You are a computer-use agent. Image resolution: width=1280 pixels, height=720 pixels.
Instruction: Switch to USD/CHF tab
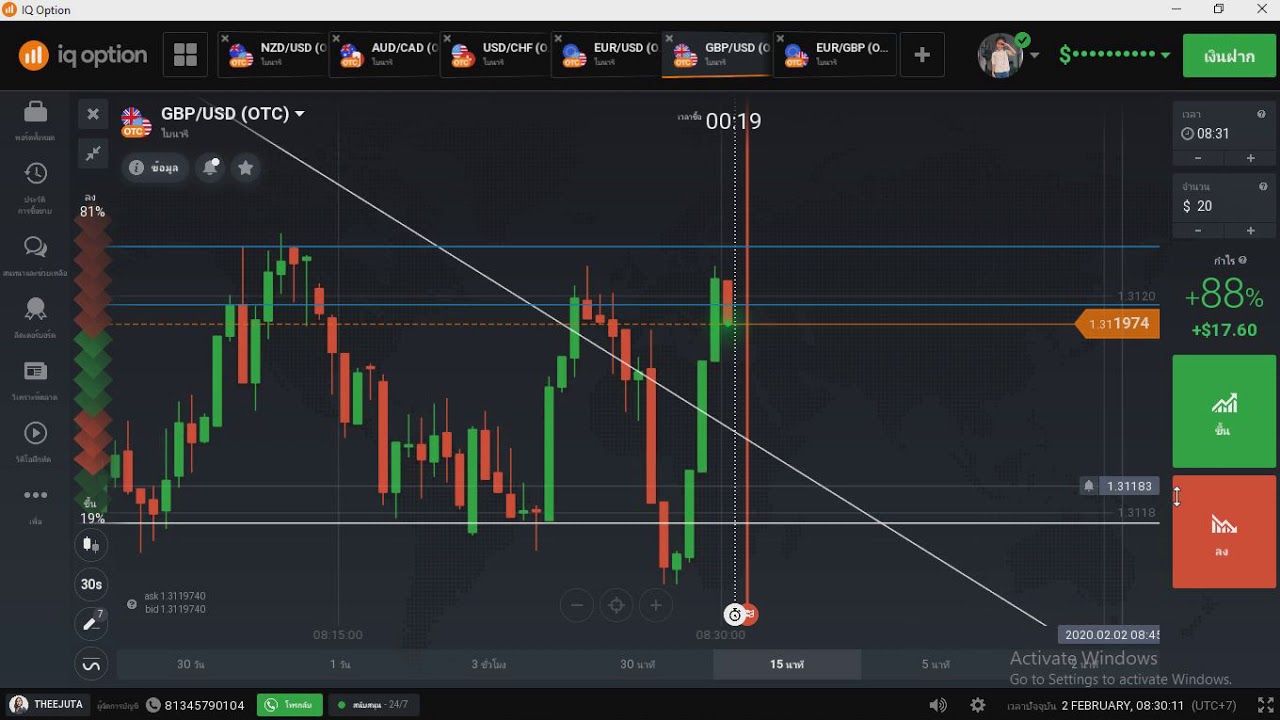[496, 55]
